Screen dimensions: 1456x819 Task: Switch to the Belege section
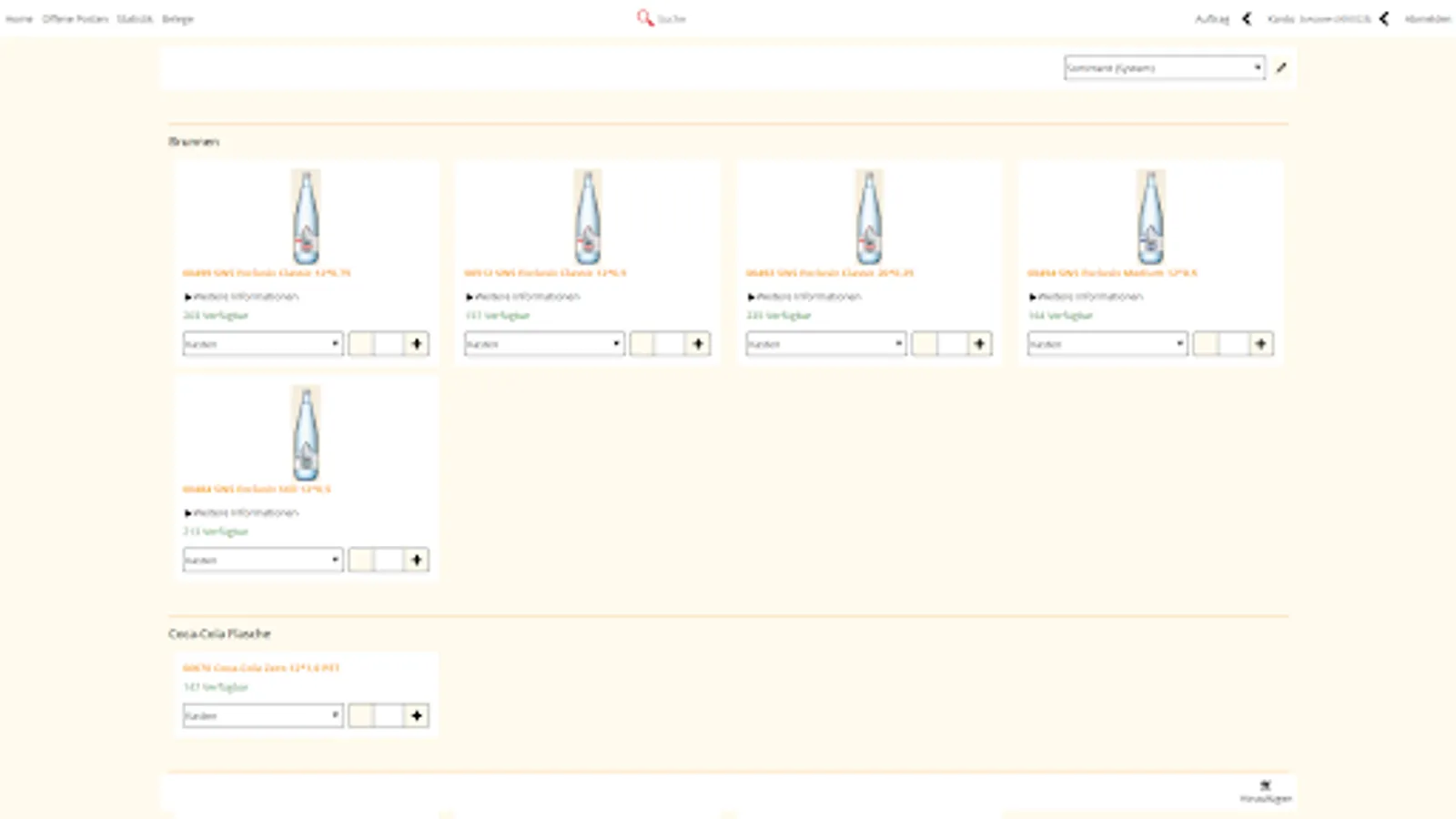point(177,19)
